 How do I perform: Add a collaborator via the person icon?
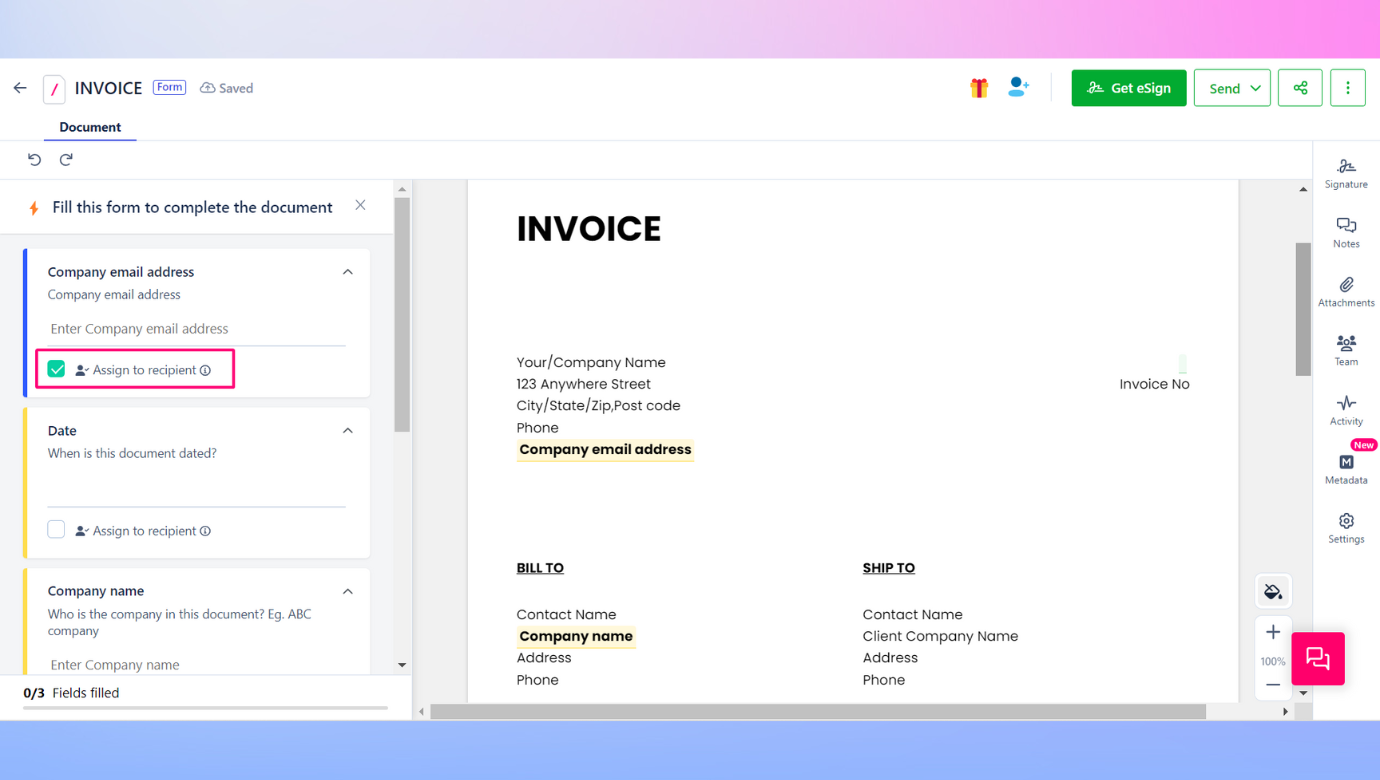point(1018,87)
